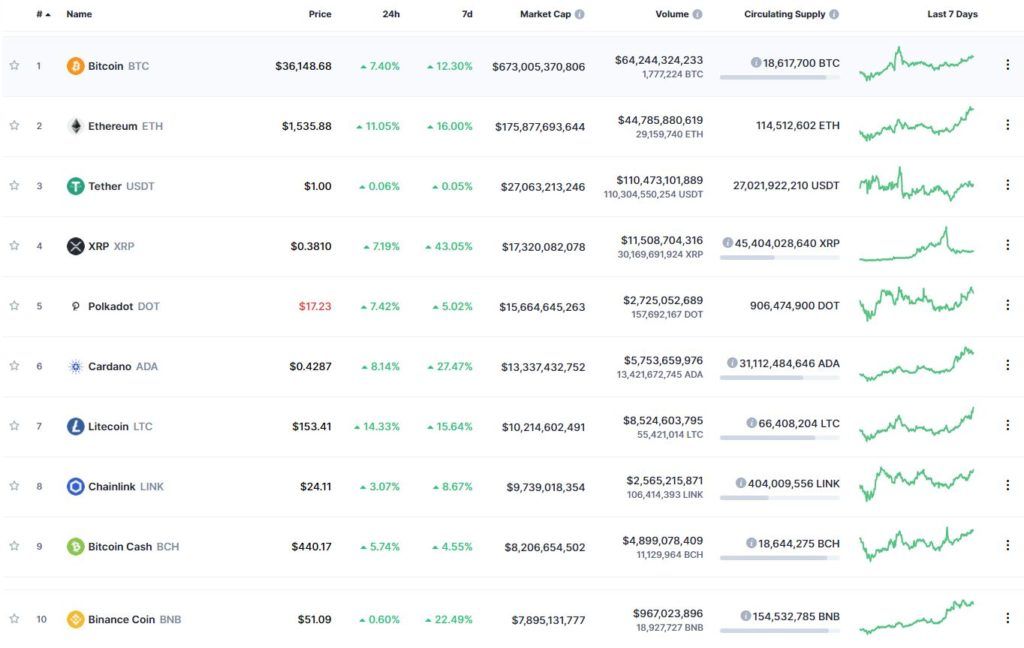This screenshot has width=1024, height=648.
Task: Click the red Polkadot price $17.23
Action: [315, 306]
